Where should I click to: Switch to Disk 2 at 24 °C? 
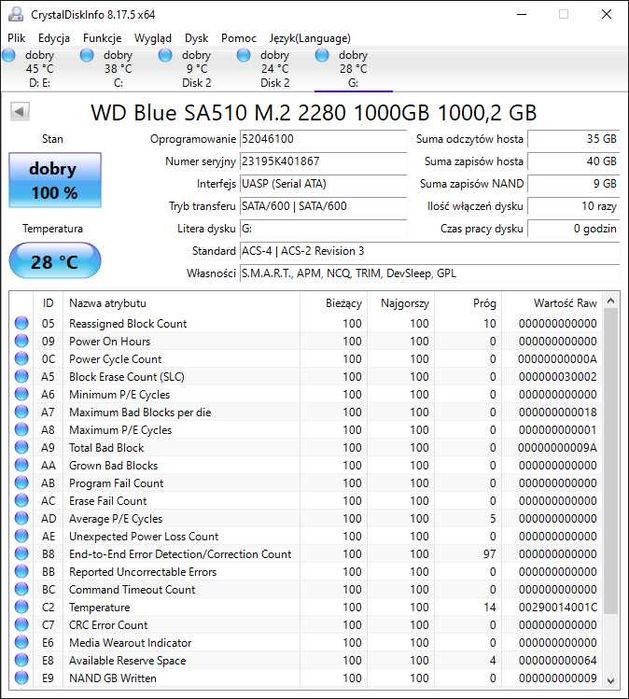click(275, 69)
